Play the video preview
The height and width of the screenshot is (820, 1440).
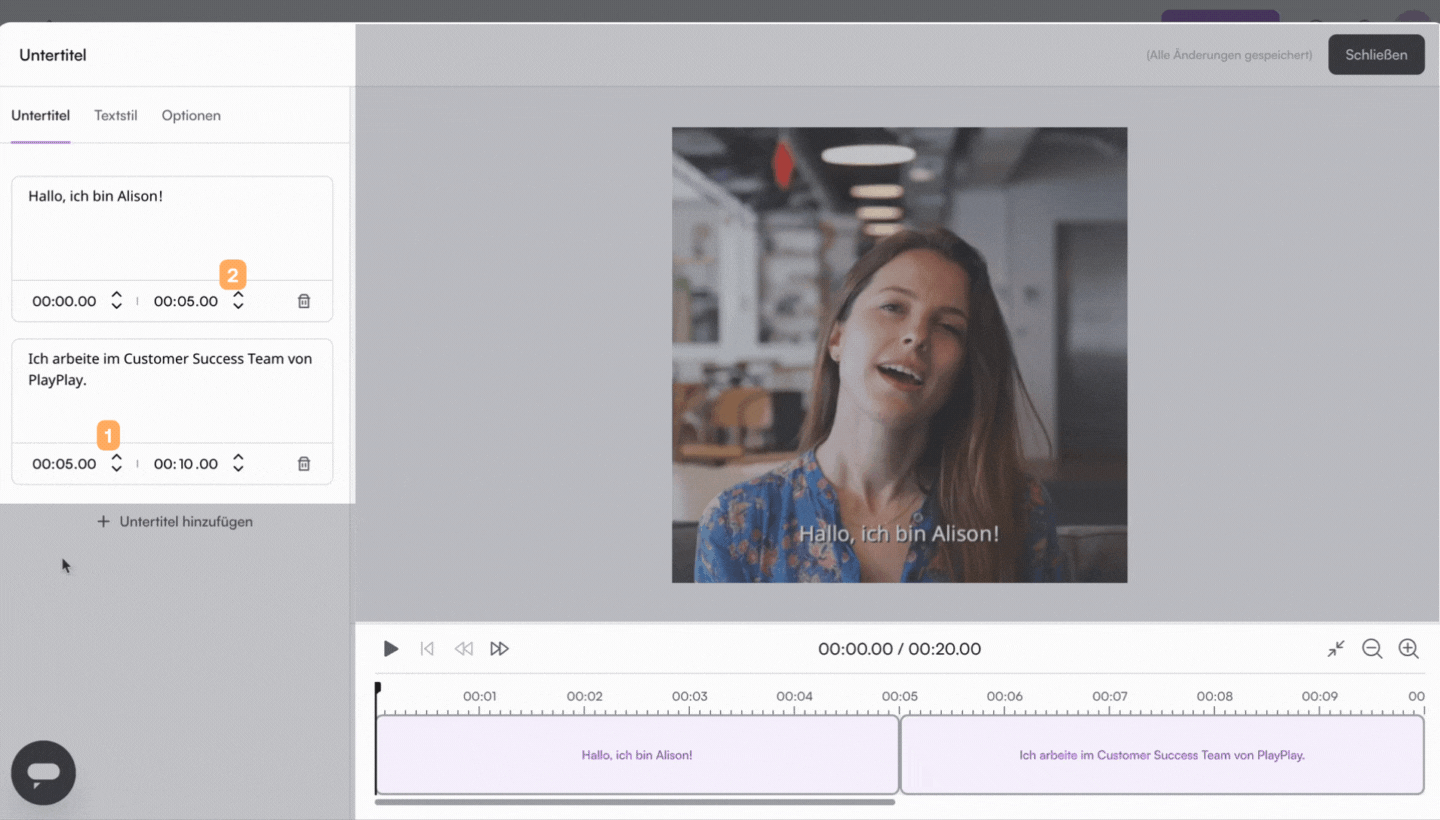[391, 649]
